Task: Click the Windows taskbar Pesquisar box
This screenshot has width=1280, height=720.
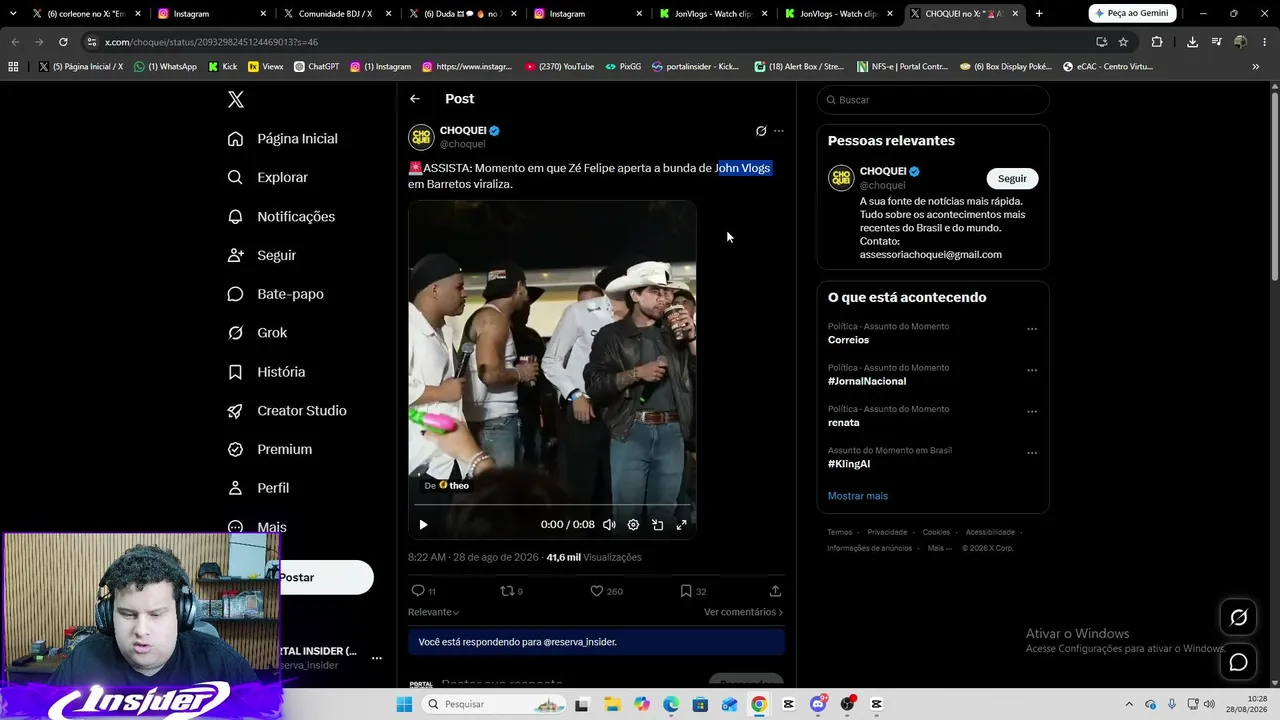Action: tap(494, 704)
